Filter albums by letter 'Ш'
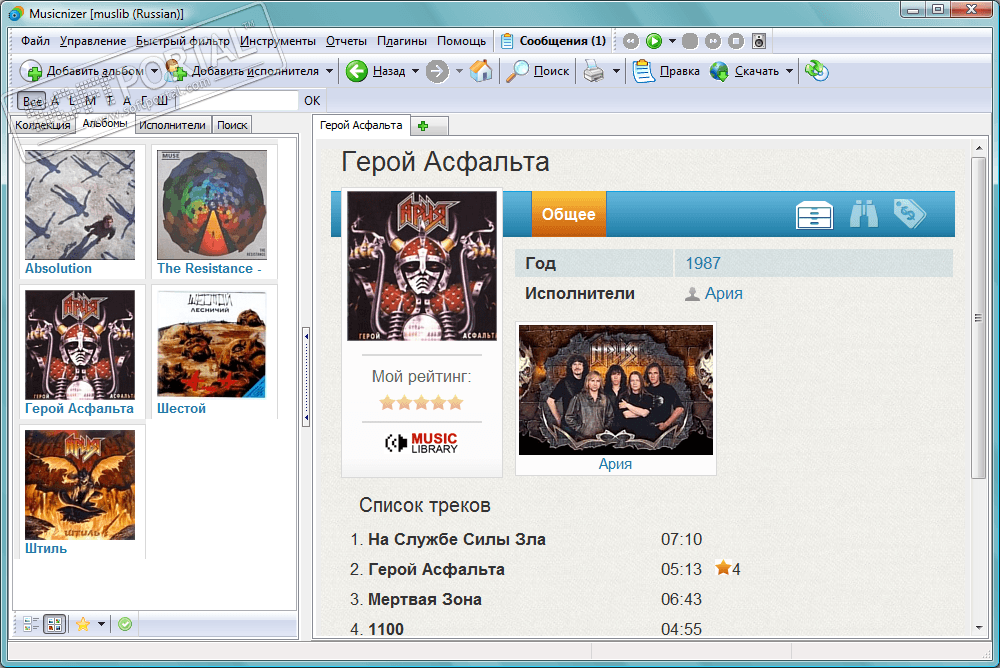Image resolution: width=1000 pixels, height=668 pixels. pos(163,101)
